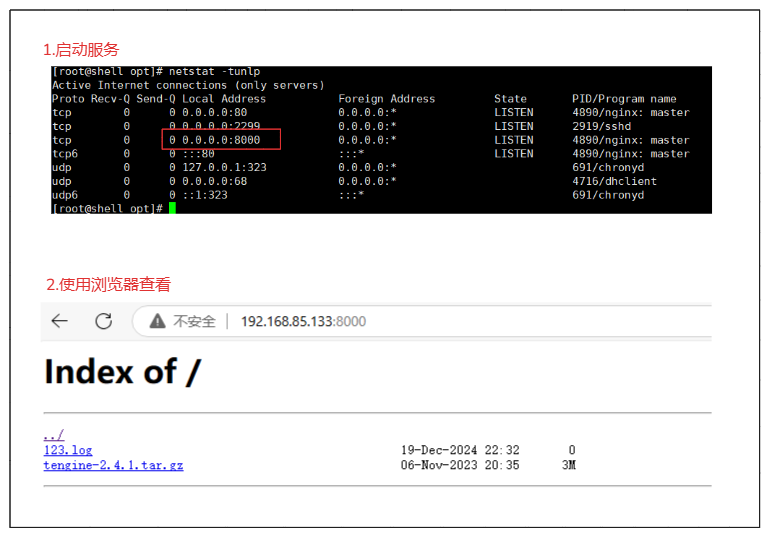Click the 4716/dhclient program entry
This screenshot has width=769, height=537.
coord(614,181)
